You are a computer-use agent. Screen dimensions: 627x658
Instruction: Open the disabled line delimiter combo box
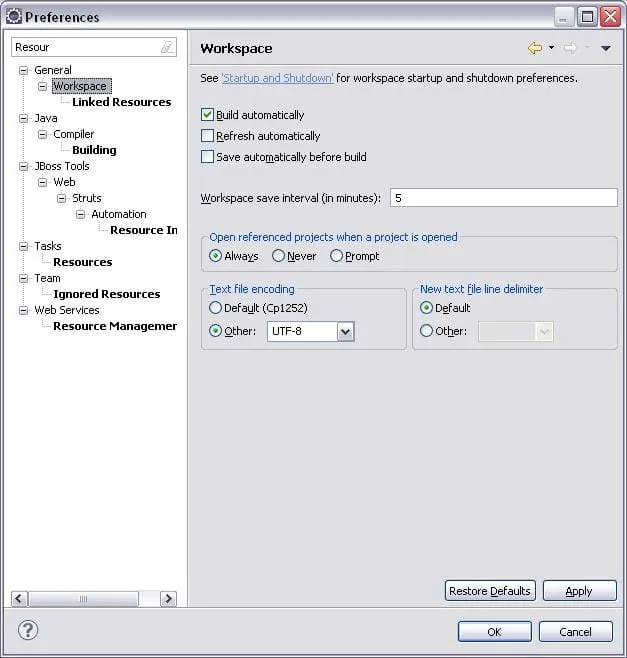(516, 332)
